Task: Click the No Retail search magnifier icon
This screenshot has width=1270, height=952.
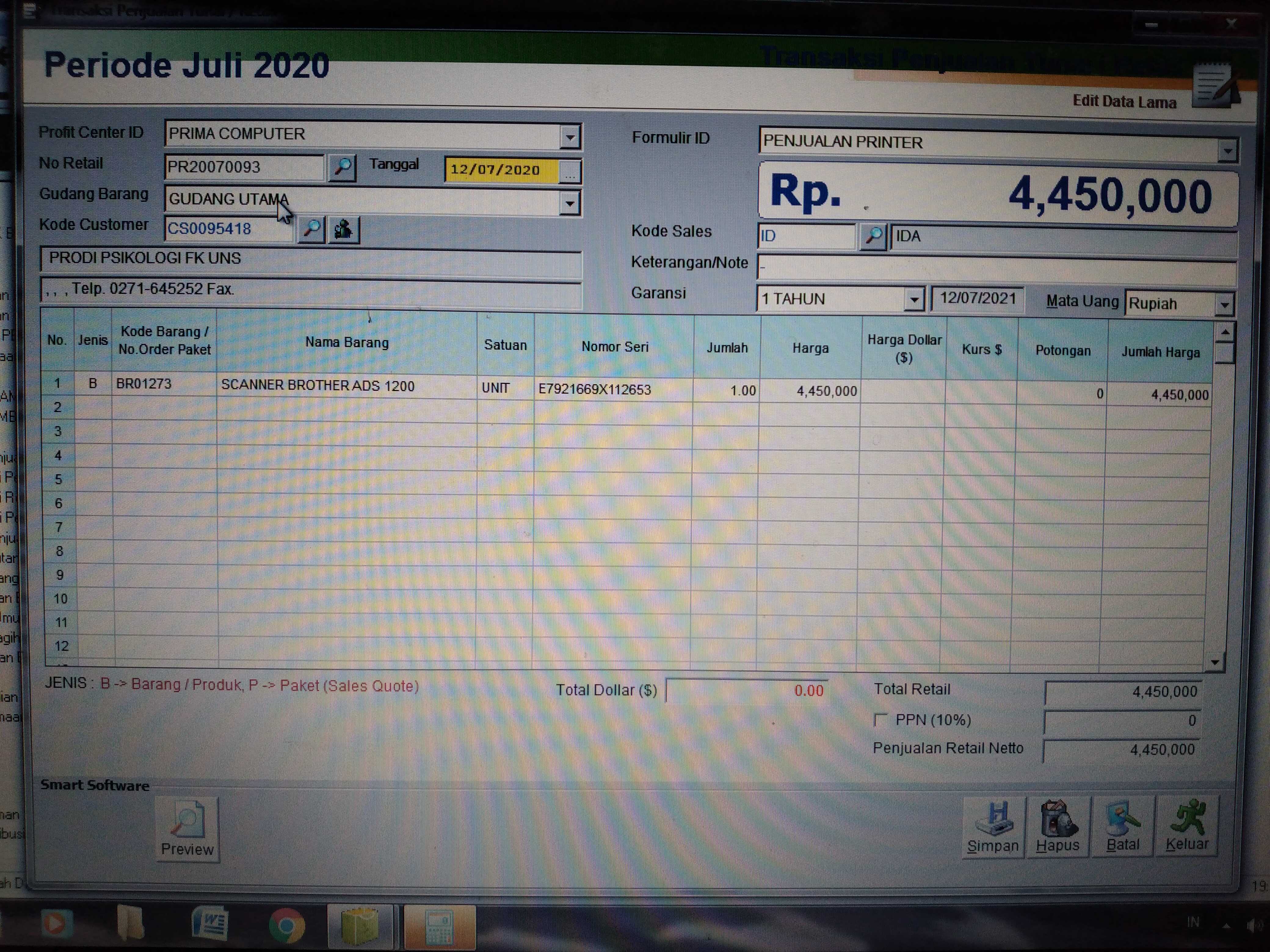Action: [342, 168]
